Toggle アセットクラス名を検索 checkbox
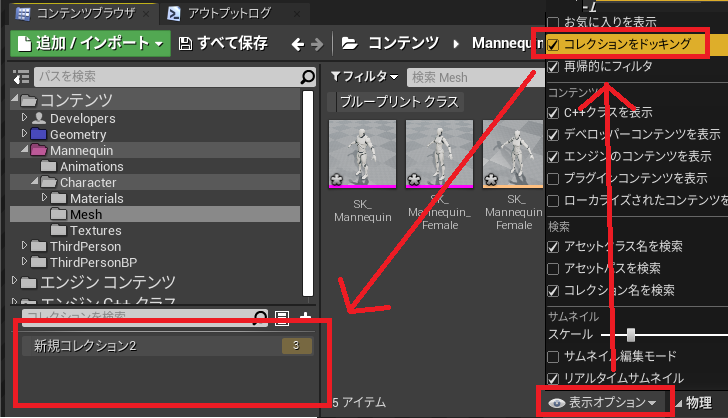The height and width of the screenshot is (418, 728). click(x=553, y=247)
